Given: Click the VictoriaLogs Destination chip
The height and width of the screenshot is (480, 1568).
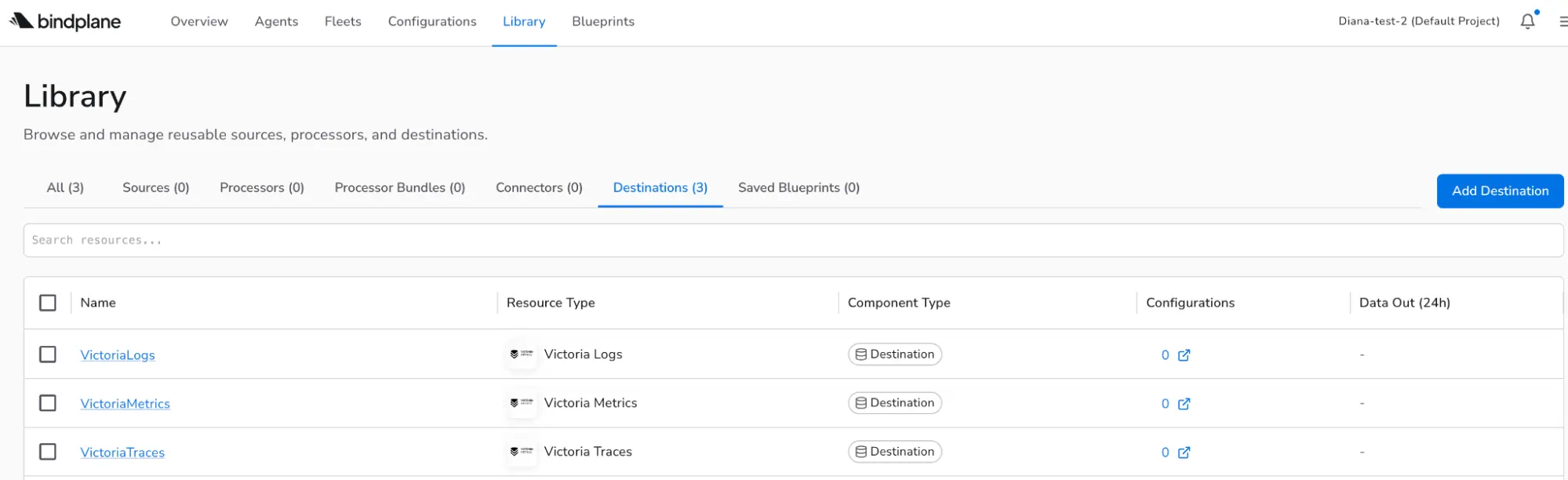Looking at the screenshot, I should pyautogui.click(x=894, y=355).
